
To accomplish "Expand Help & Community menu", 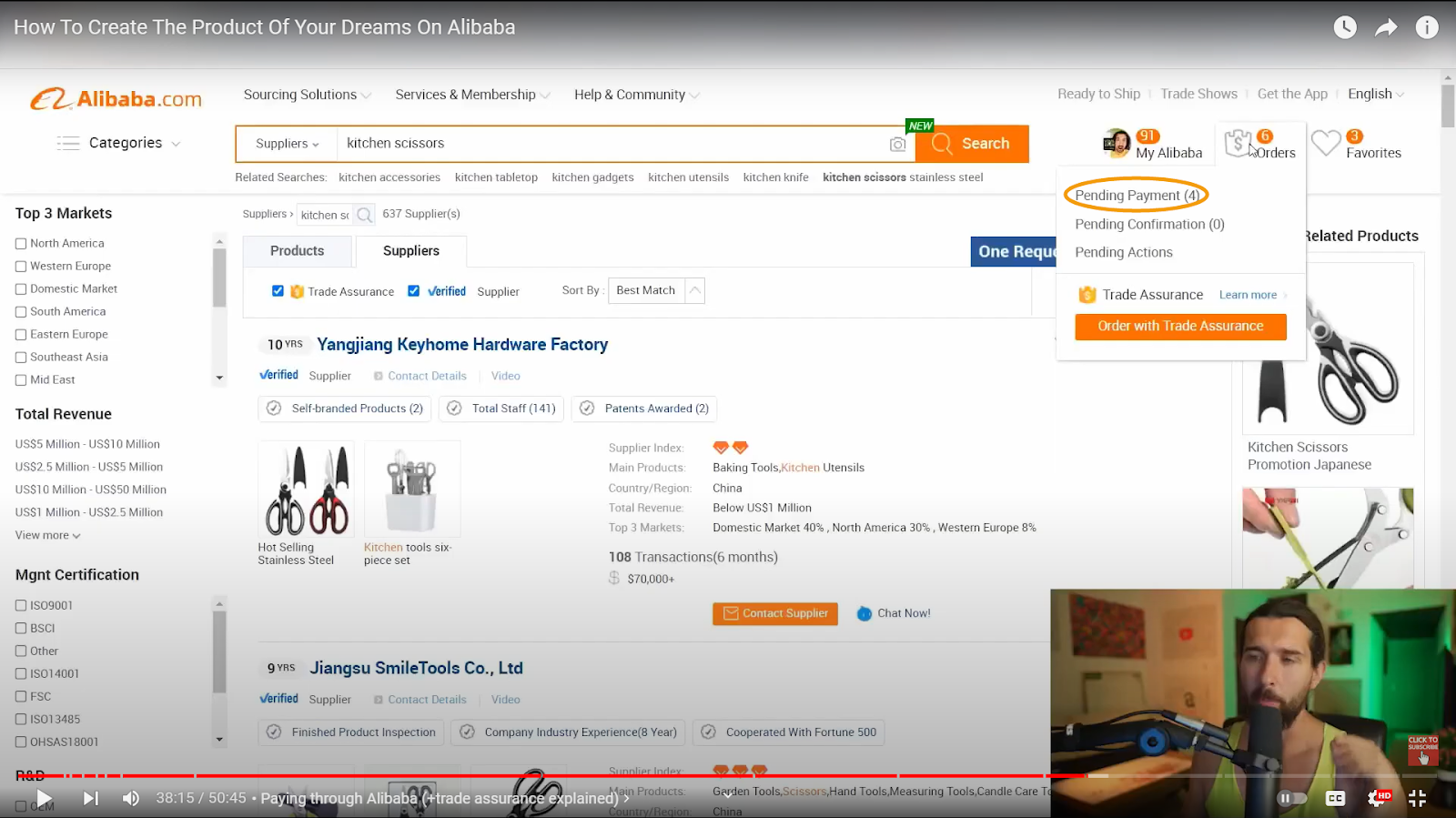I will [636, 95].
